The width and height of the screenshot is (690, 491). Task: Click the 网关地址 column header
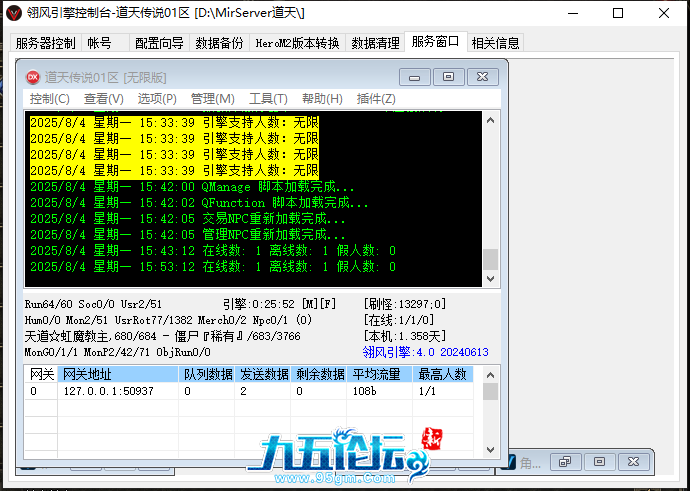[x=118, y=374]
